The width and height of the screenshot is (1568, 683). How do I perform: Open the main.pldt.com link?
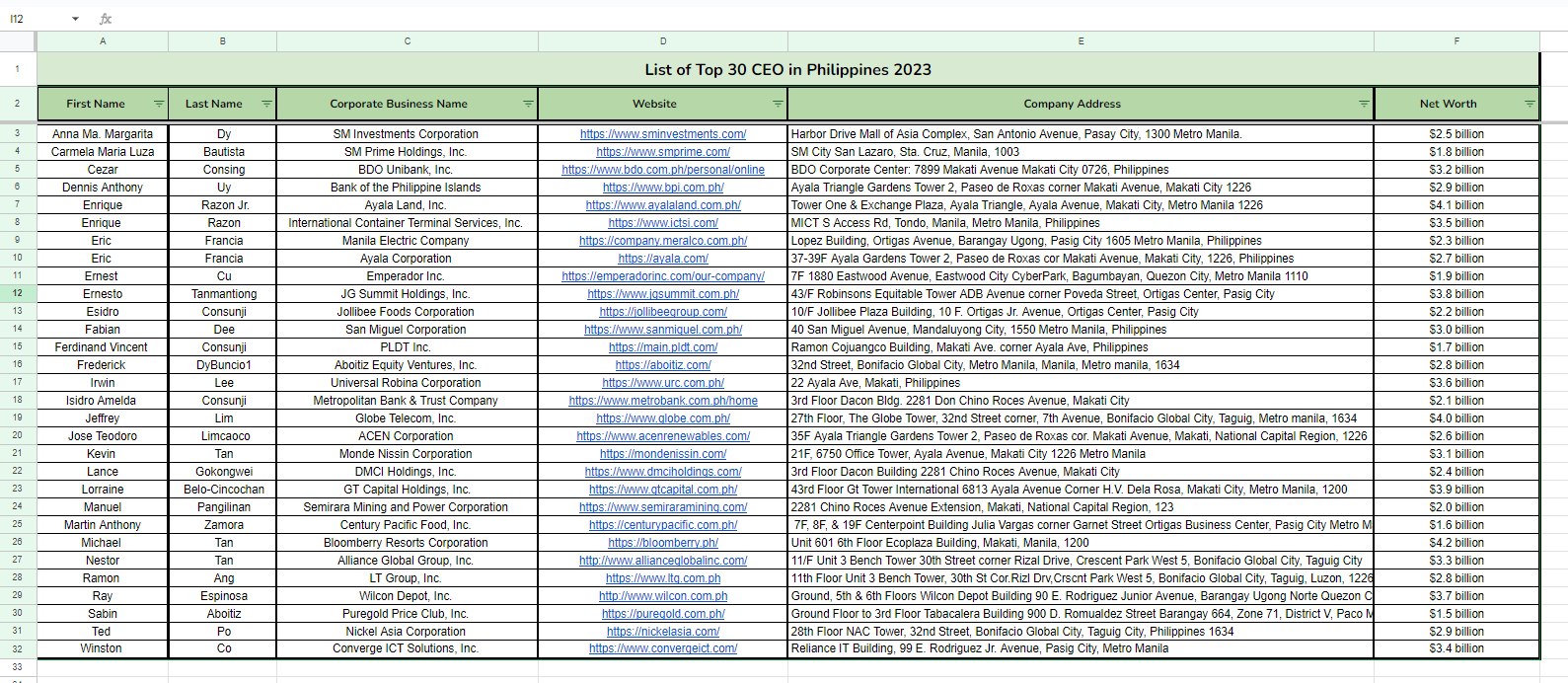(x=663, y=347)
